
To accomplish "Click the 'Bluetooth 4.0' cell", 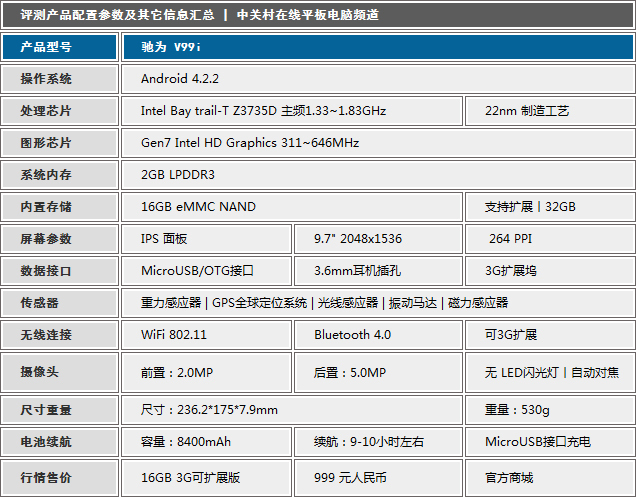I will tap(379, 335).
